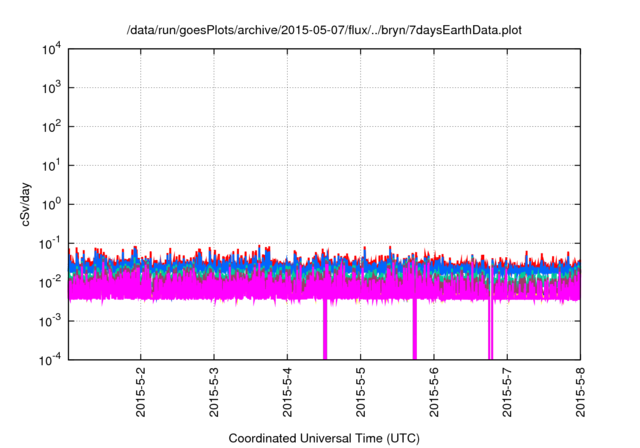Select the 2015-5-2 date tick label
The image size is (640, 448).
[x=141, y=392]
